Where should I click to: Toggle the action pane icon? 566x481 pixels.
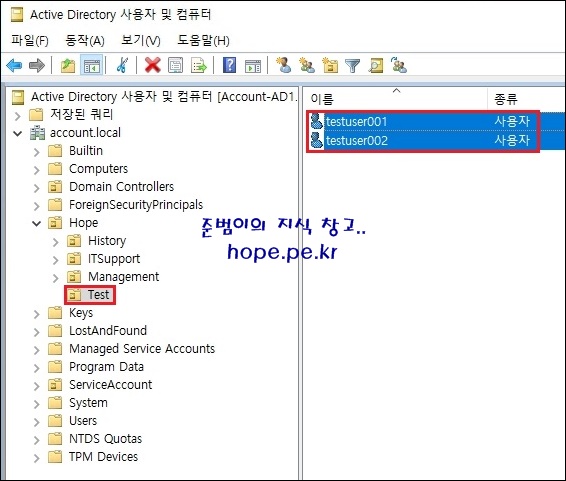tap(253, 66)
